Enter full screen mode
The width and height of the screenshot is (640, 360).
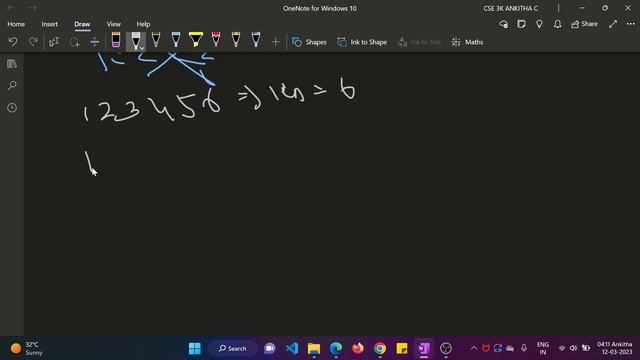(613, 24)
